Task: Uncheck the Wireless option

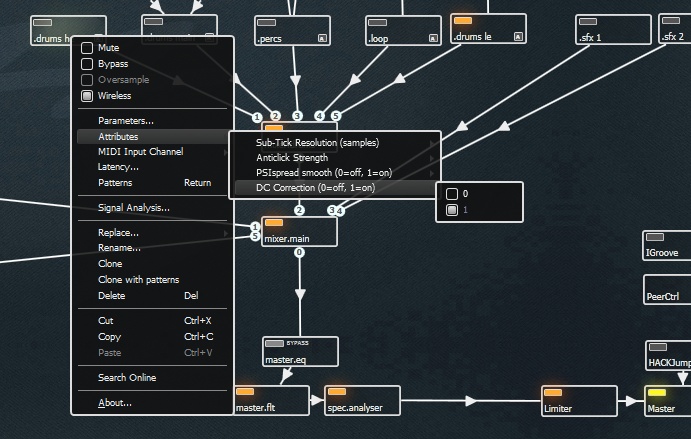Action: 87,96
